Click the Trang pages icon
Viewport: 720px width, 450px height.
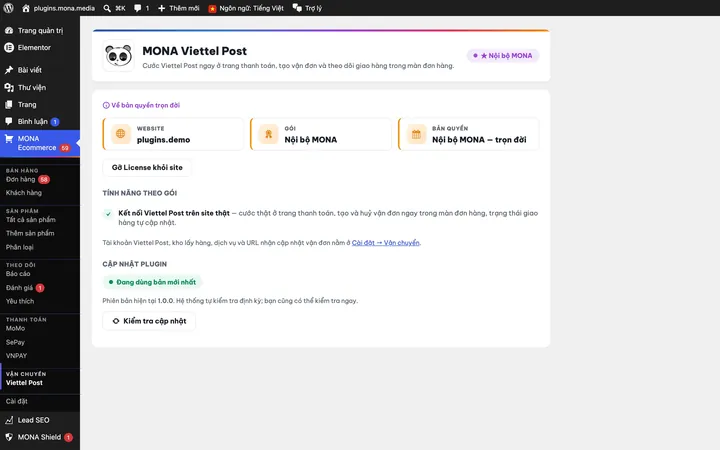(9, 105)
